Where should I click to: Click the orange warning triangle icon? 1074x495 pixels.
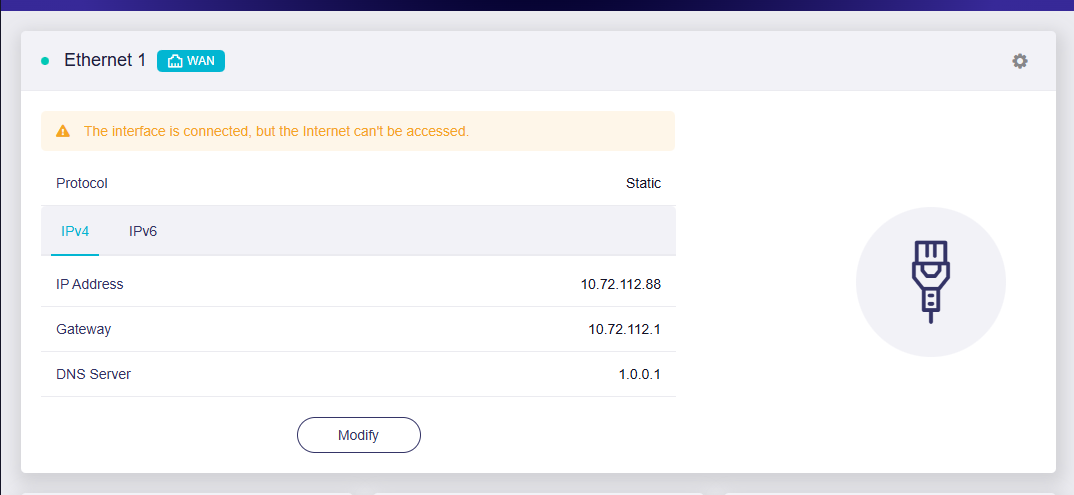pos(63,131)
